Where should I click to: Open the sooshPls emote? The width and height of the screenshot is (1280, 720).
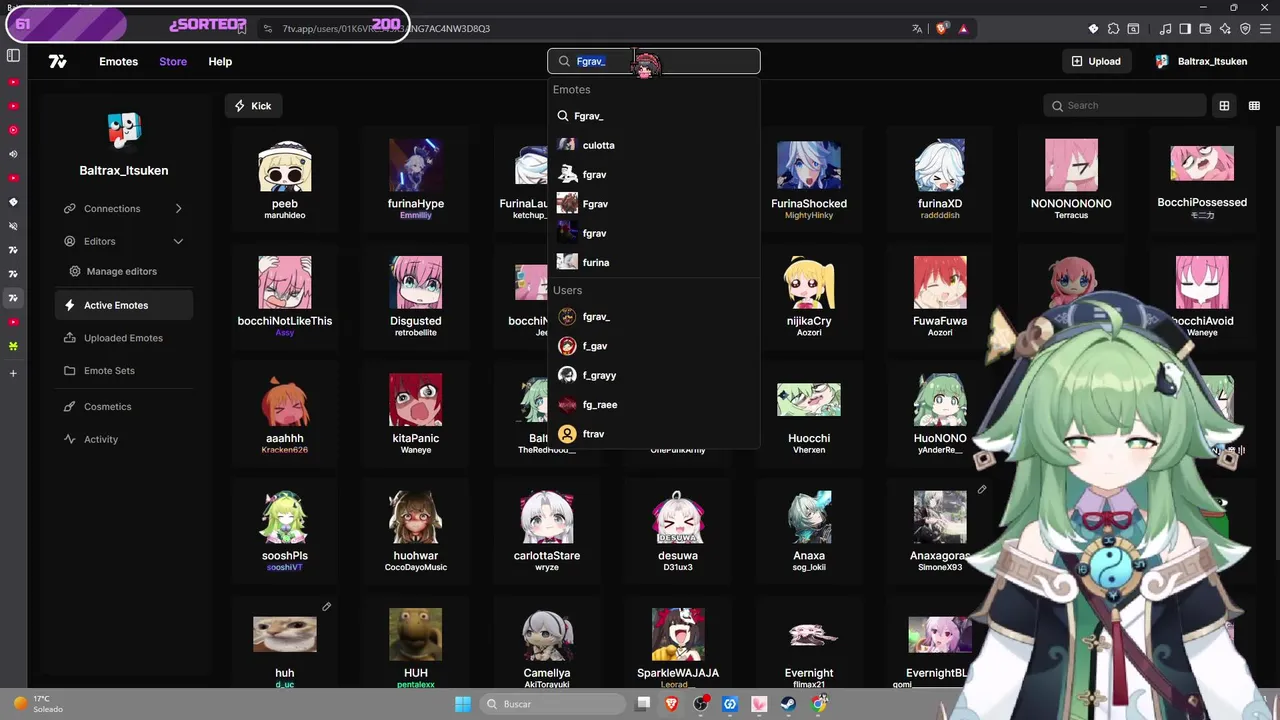tap(285, 530)
